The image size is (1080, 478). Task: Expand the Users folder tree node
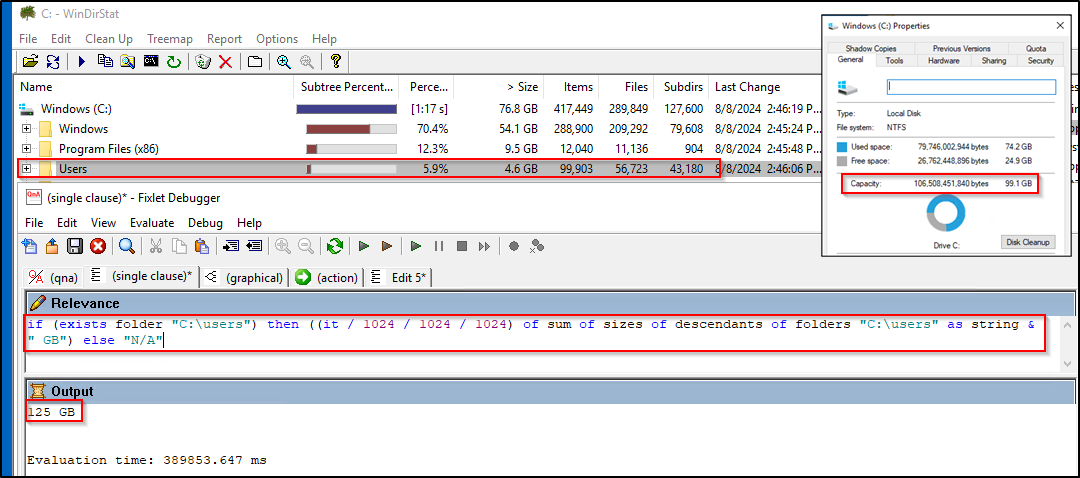(27, 169)
